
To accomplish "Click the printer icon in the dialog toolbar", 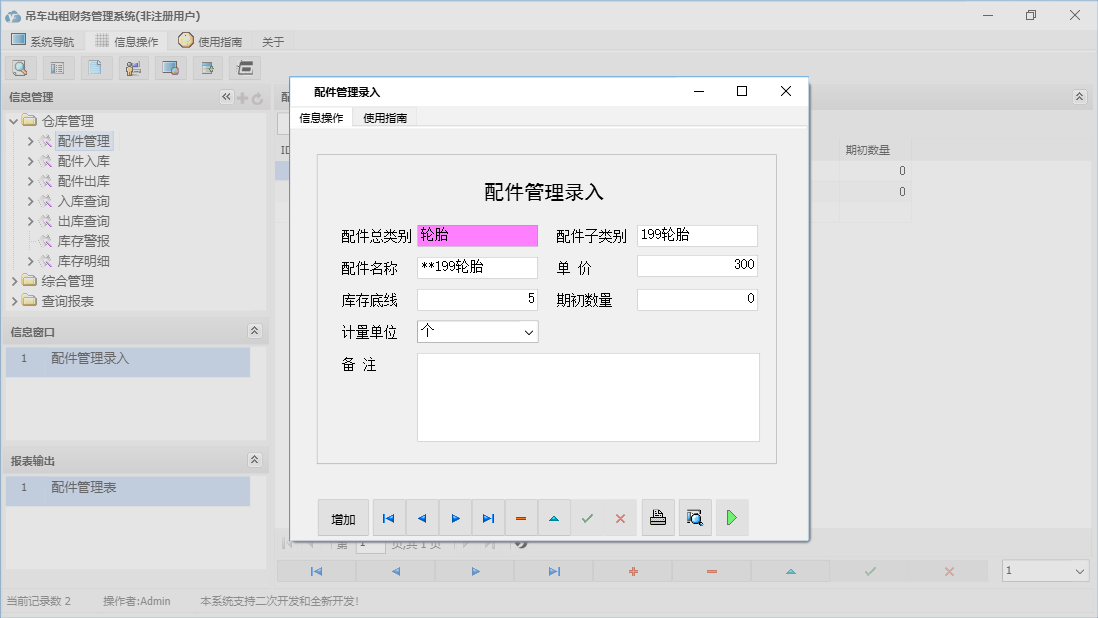I will (658, 517).
